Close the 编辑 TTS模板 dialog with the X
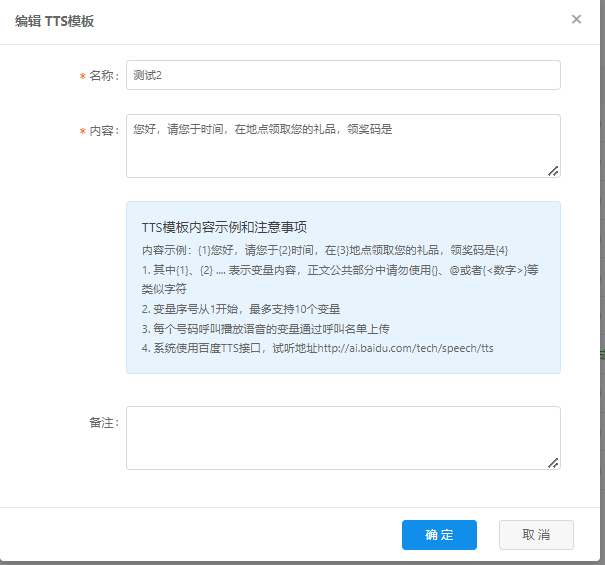 [576, 19]
